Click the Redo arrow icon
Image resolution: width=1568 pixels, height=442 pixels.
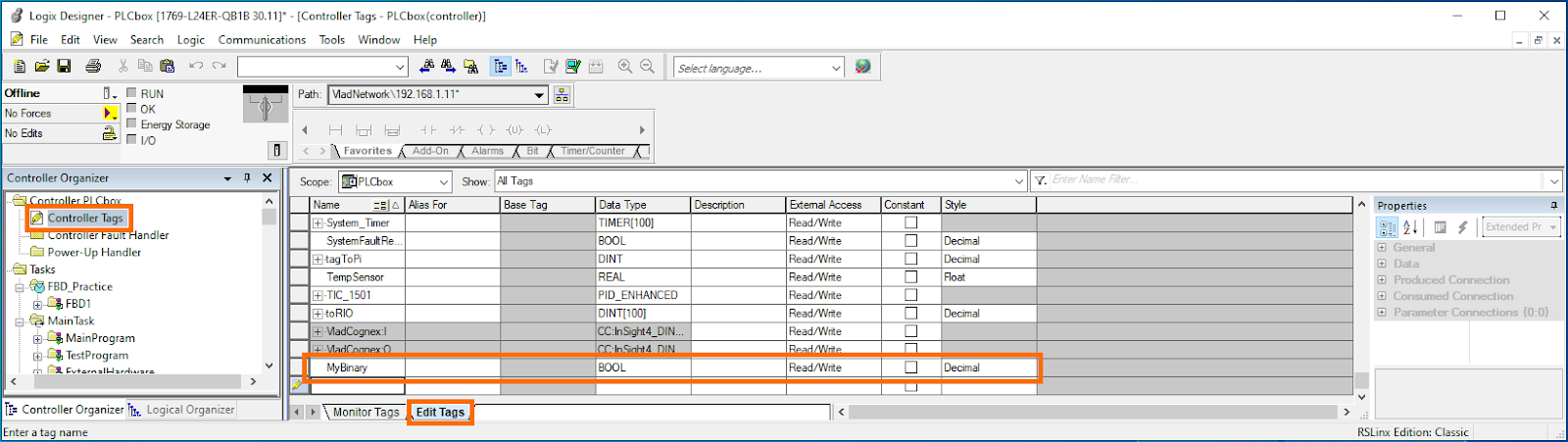pyautogui.click(x=220, y=67)
